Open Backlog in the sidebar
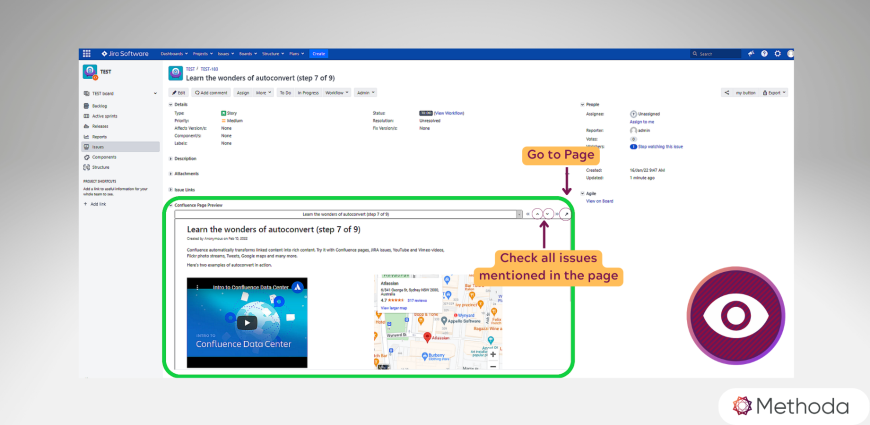 coord(100,106)
